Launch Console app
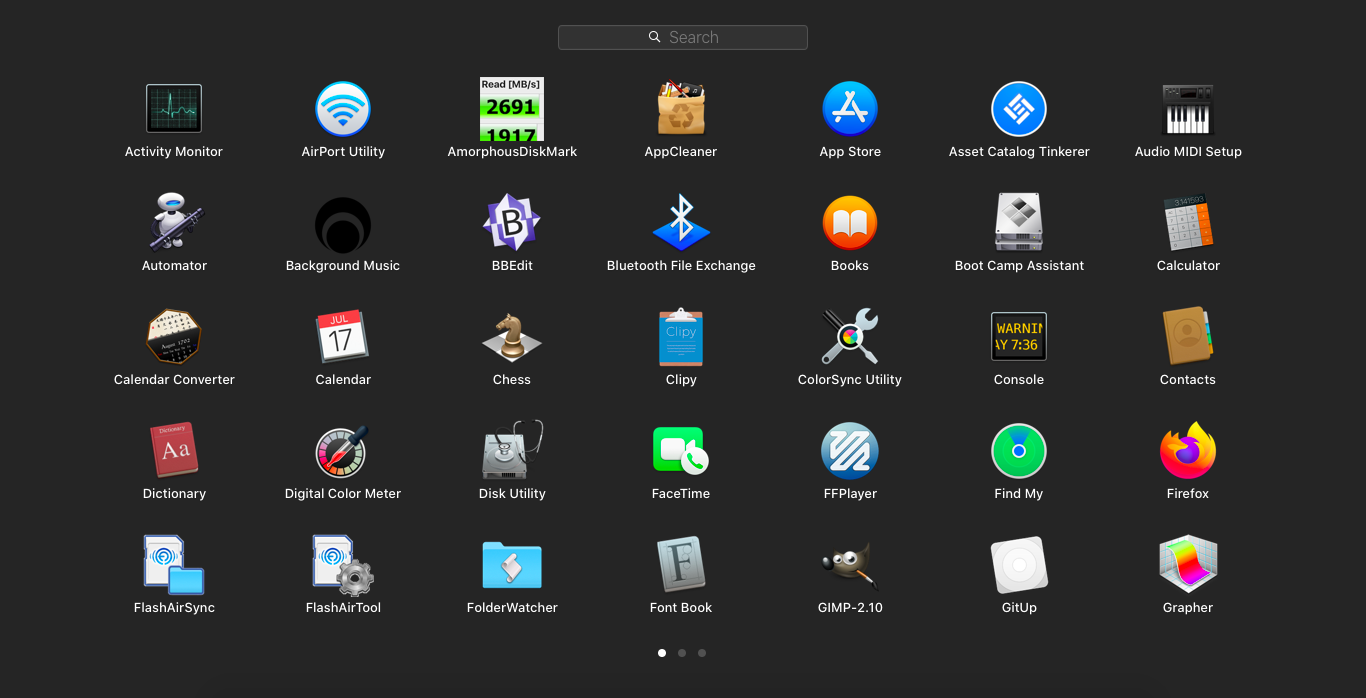1366x698 pixels. (x=1019, y=337)
